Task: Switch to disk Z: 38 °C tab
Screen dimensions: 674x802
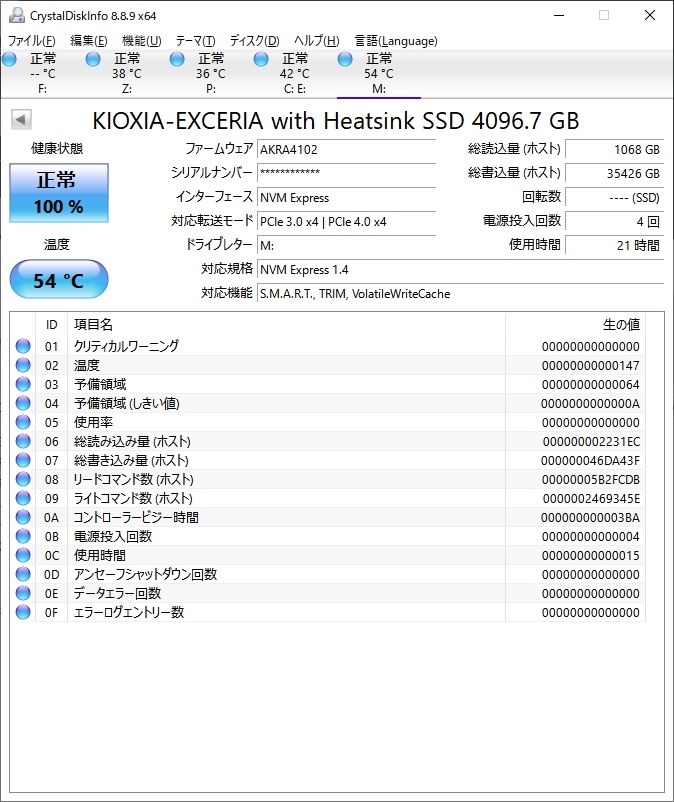Action: 126,74
